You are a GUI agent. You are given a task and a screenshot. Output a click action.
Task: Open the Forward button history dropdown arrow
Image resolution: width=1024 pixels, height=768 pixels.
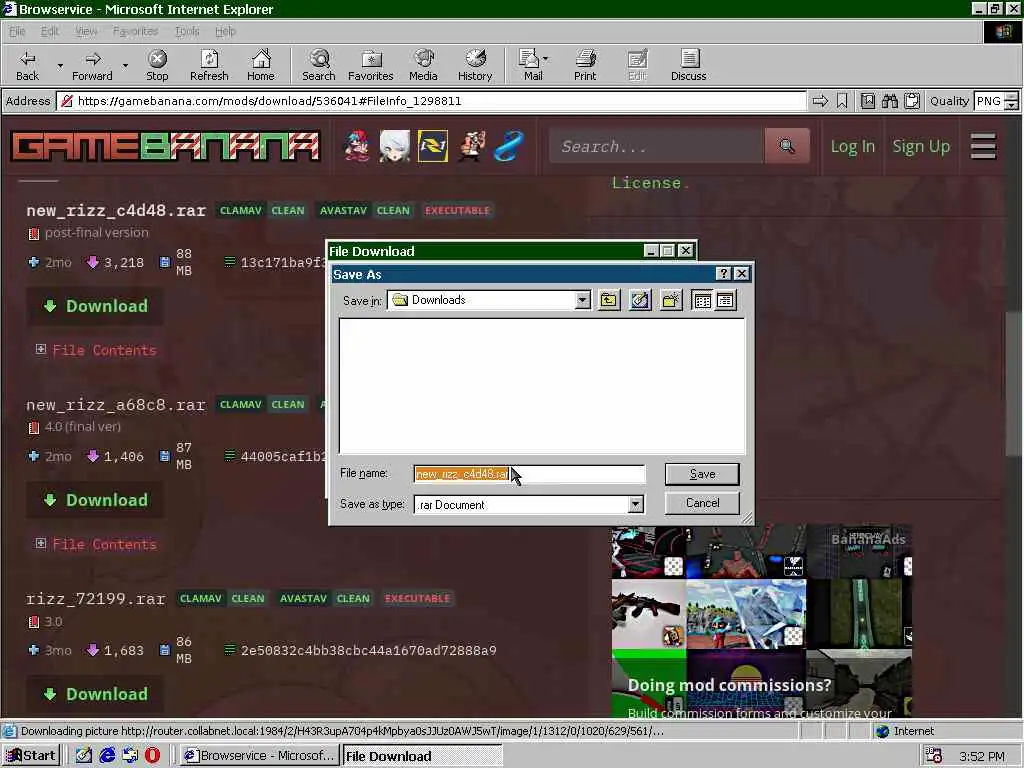(x=125, y=65)
